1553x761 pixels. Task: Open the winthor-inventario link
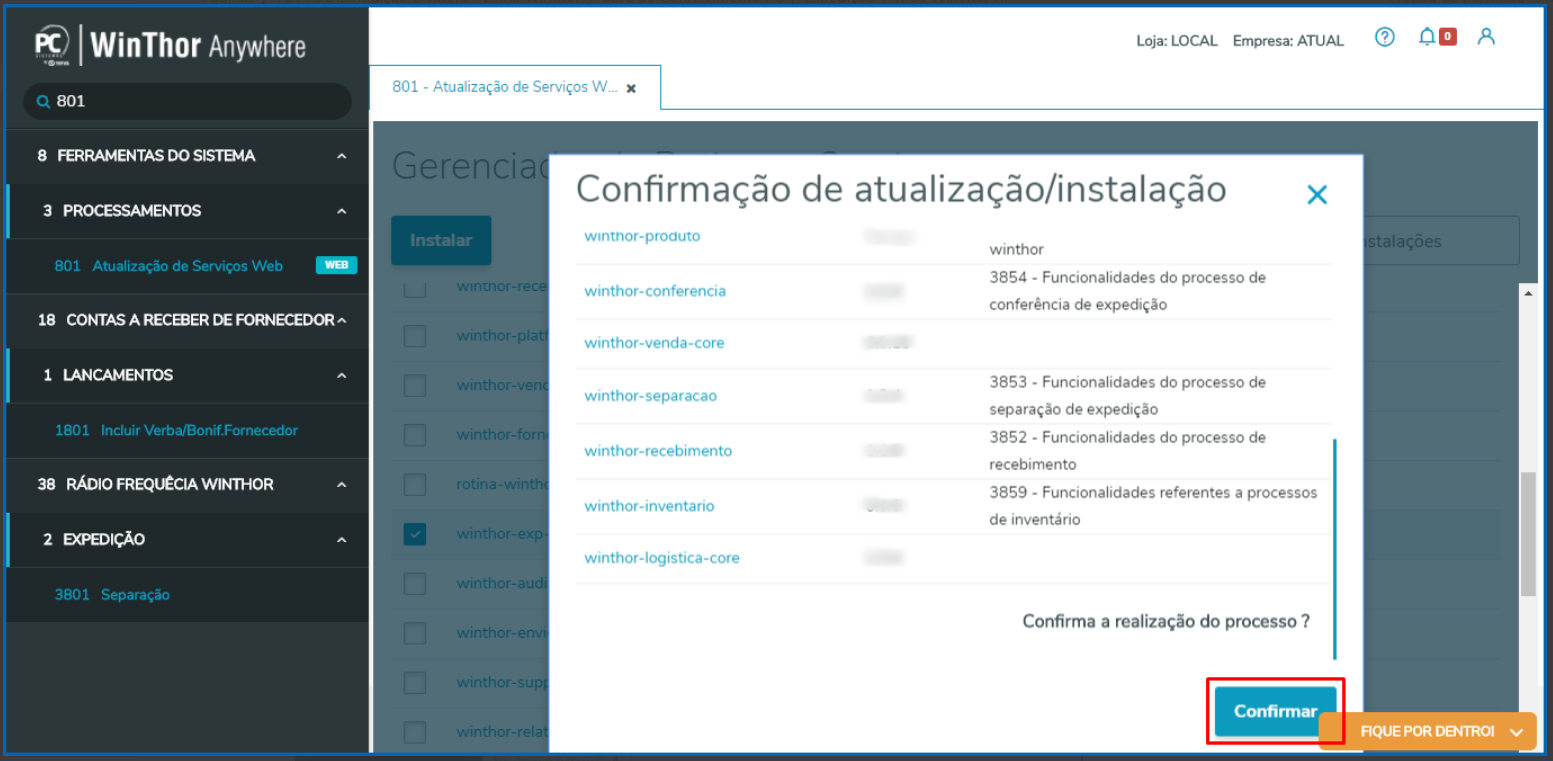point(649,506)
